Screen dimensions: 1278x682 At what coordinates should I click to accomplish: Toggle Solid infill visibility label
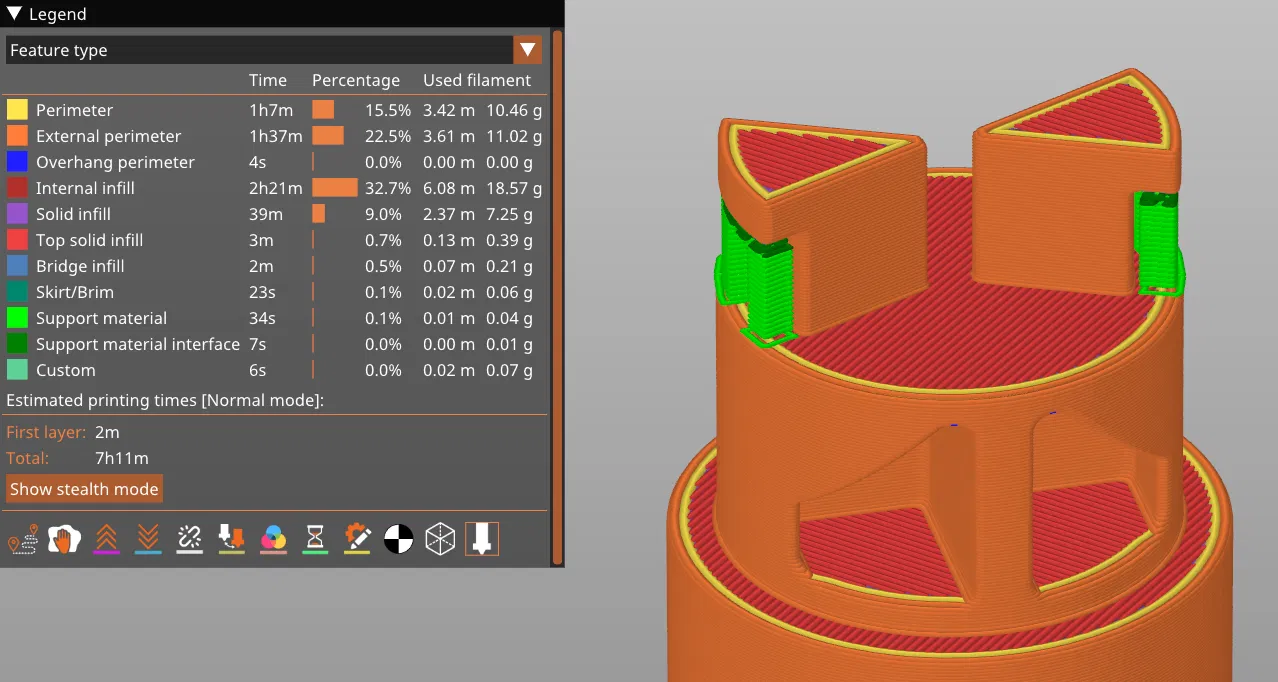click(x=73, y=214)
